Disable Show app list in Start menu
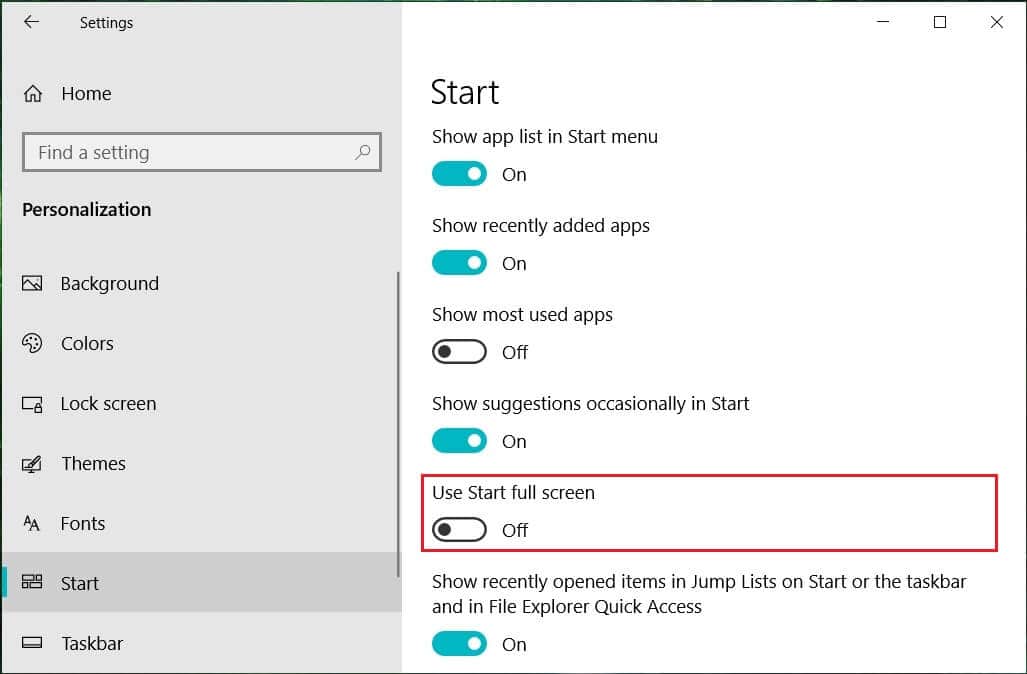This screenshot has height=674, width=1027. (459, 173)
